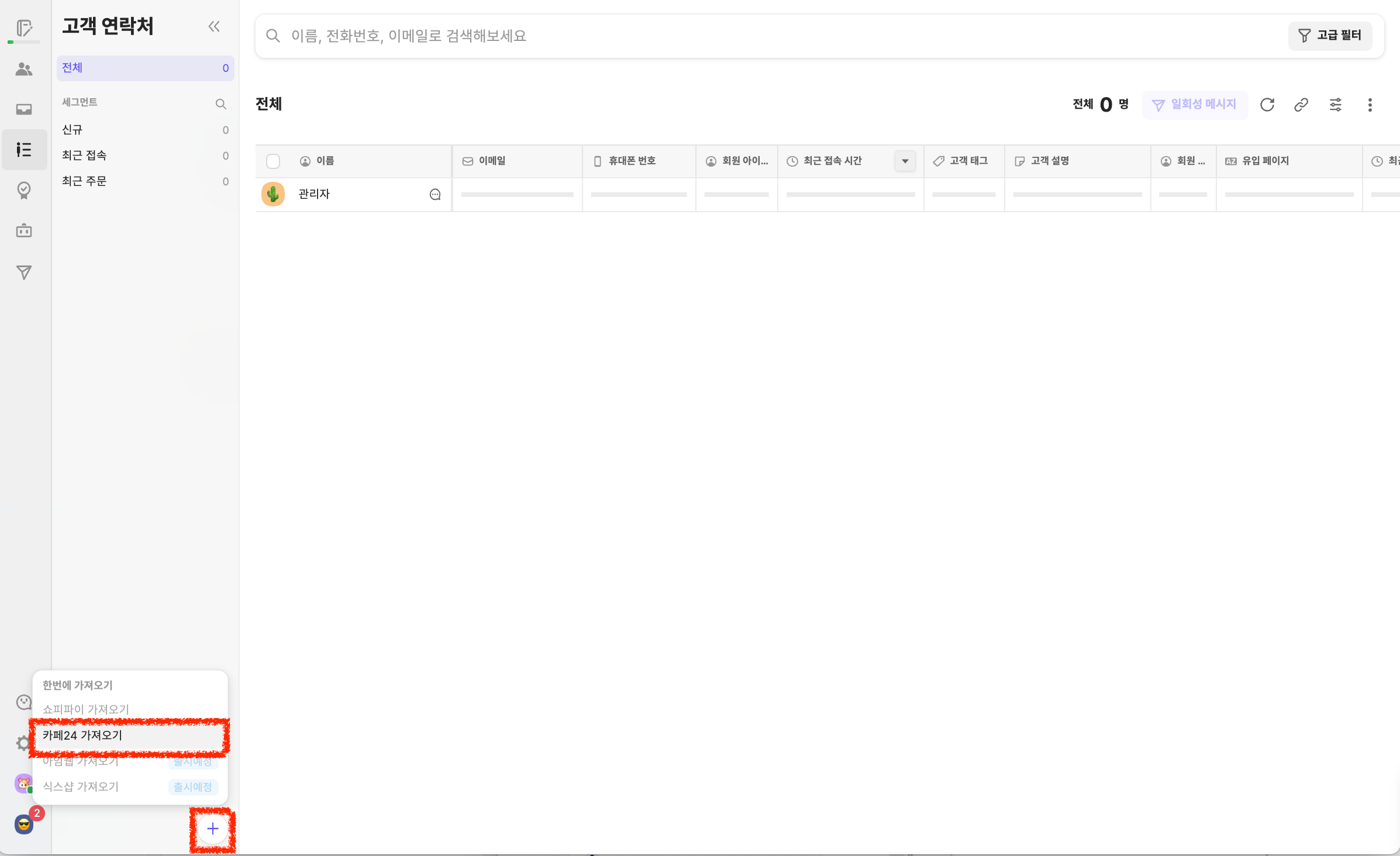This screenshot has height=856, width=1400.
Task: Open the inbox sidebar icon
Action: point(24,109)
